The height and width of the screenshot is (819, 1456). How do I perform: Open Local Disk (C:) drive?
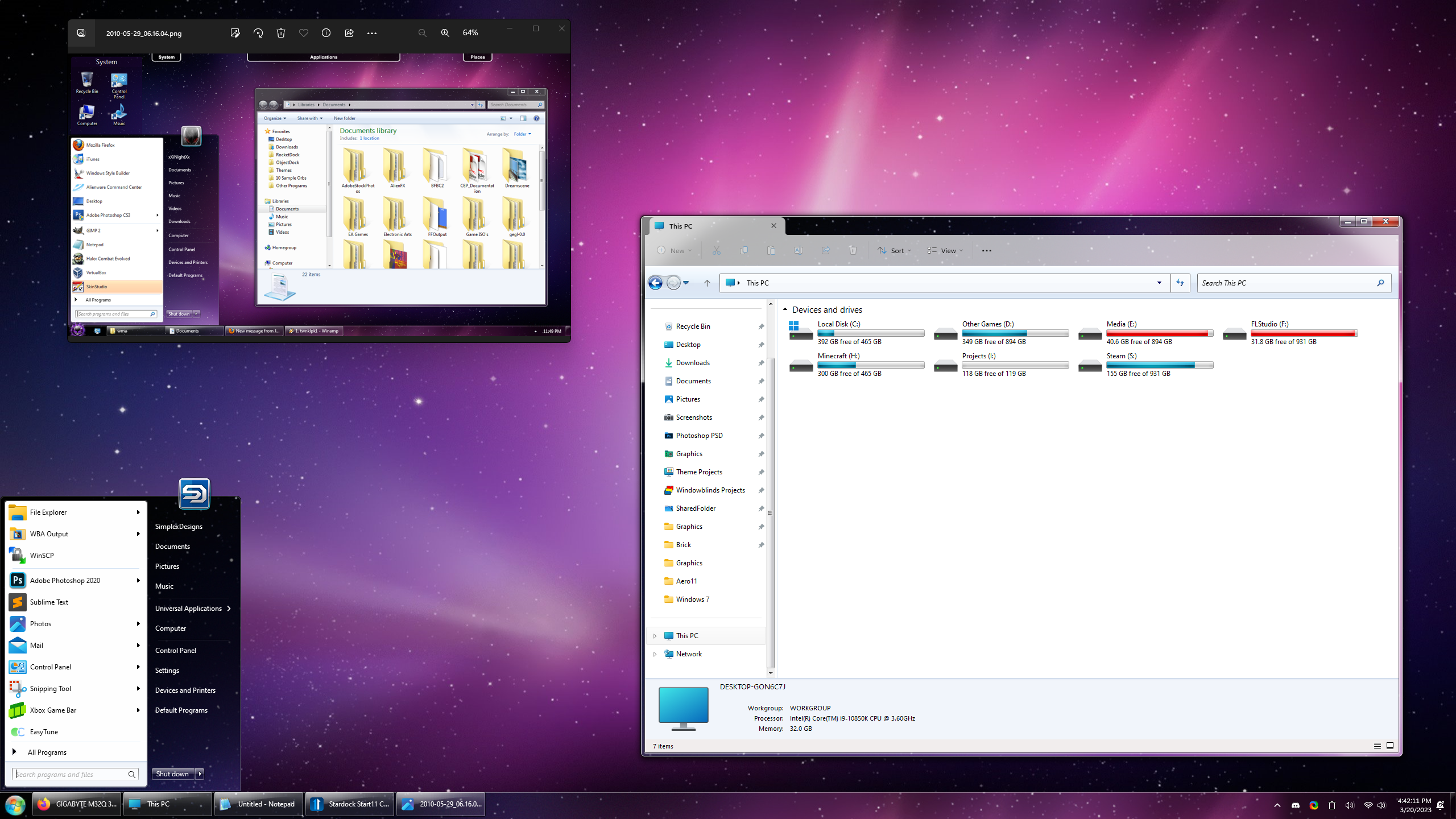click(x=857, y=333)
